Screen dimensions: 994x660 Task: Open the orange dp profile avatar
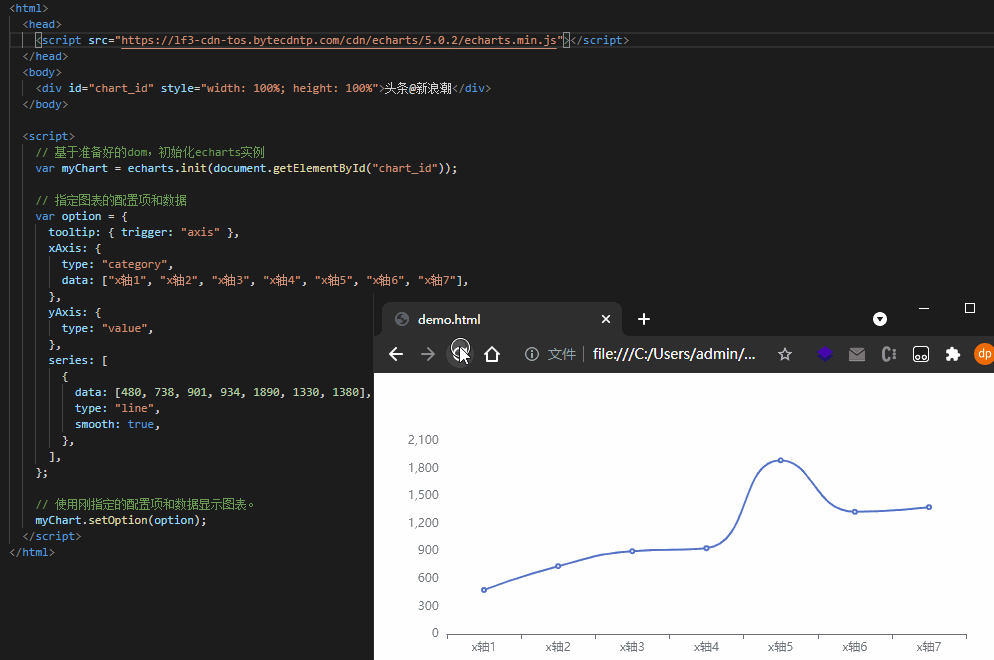983,354
